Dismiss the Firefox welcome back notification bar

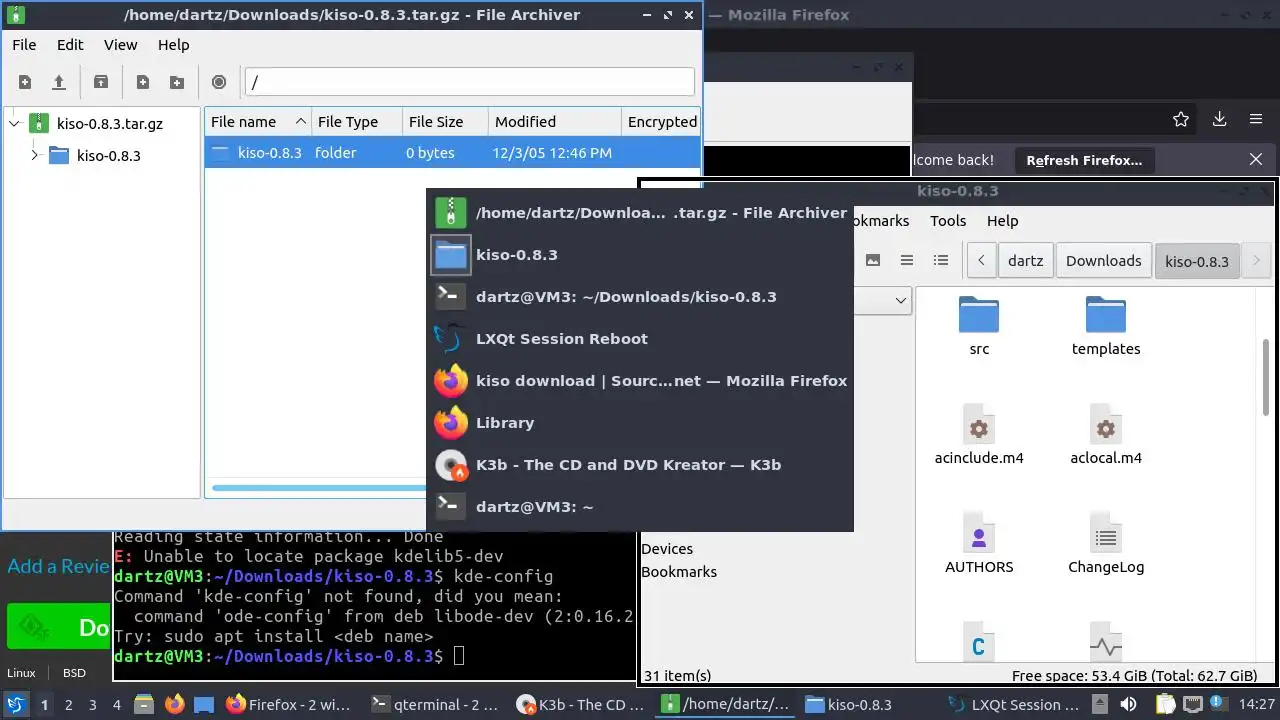pos(1256,160)
